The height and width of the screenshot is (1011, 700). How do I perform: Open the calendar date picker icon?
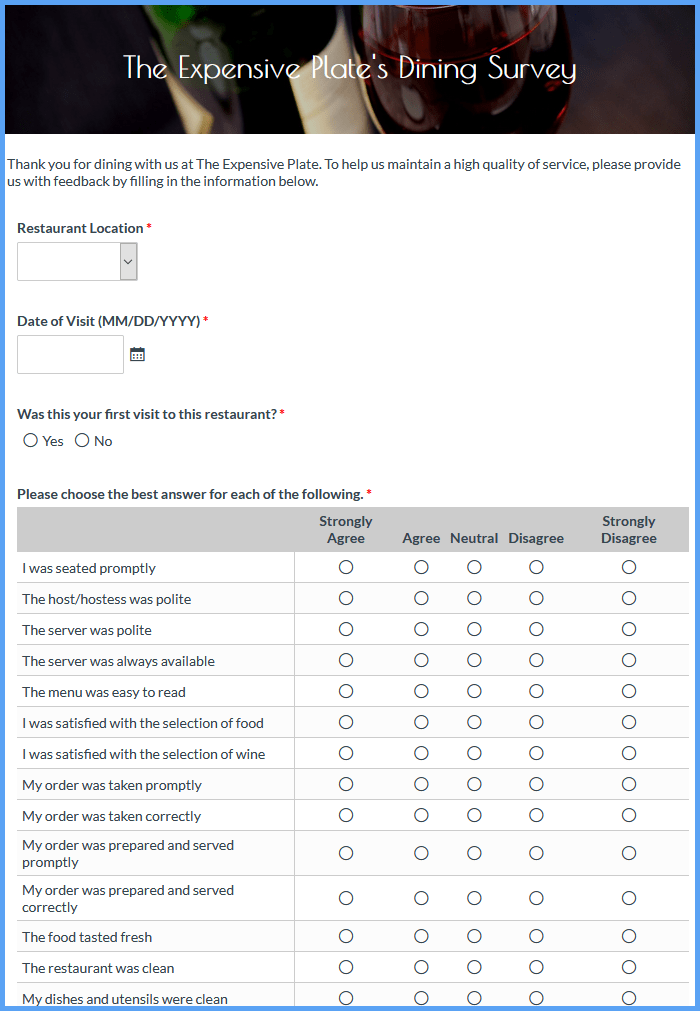pos(137,354)
